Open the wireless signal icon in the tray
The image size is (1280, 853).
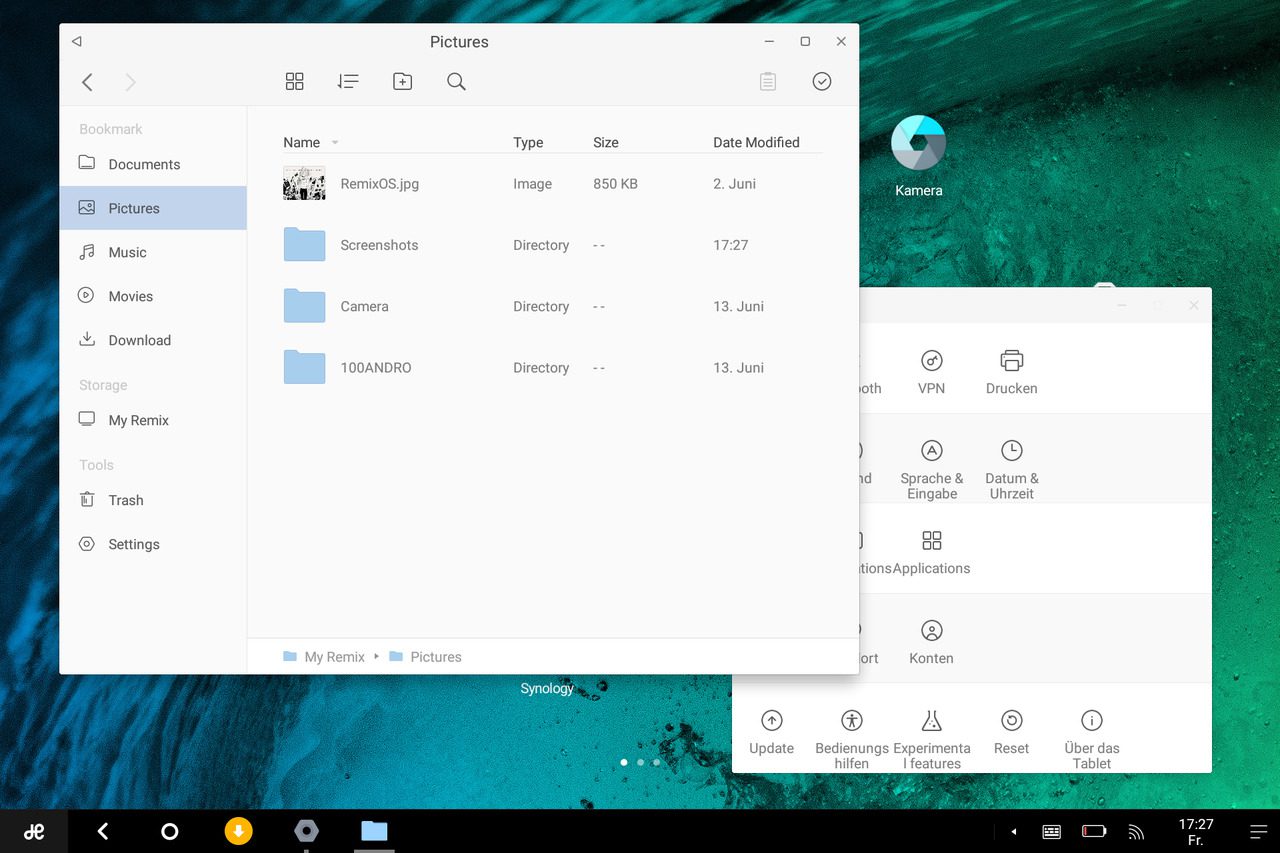pos(1136,831)
